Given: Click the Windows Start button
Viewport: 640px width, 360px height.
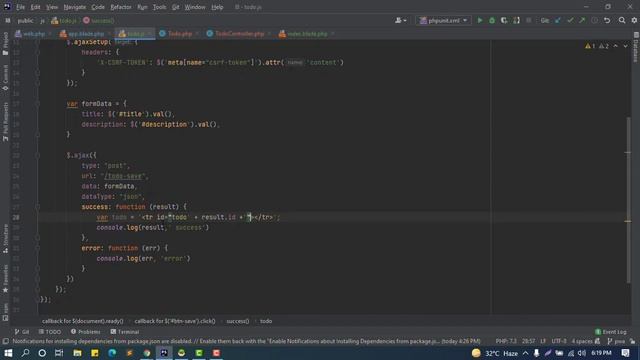Looking at the screenshot, I should click(x=8, y=353).
